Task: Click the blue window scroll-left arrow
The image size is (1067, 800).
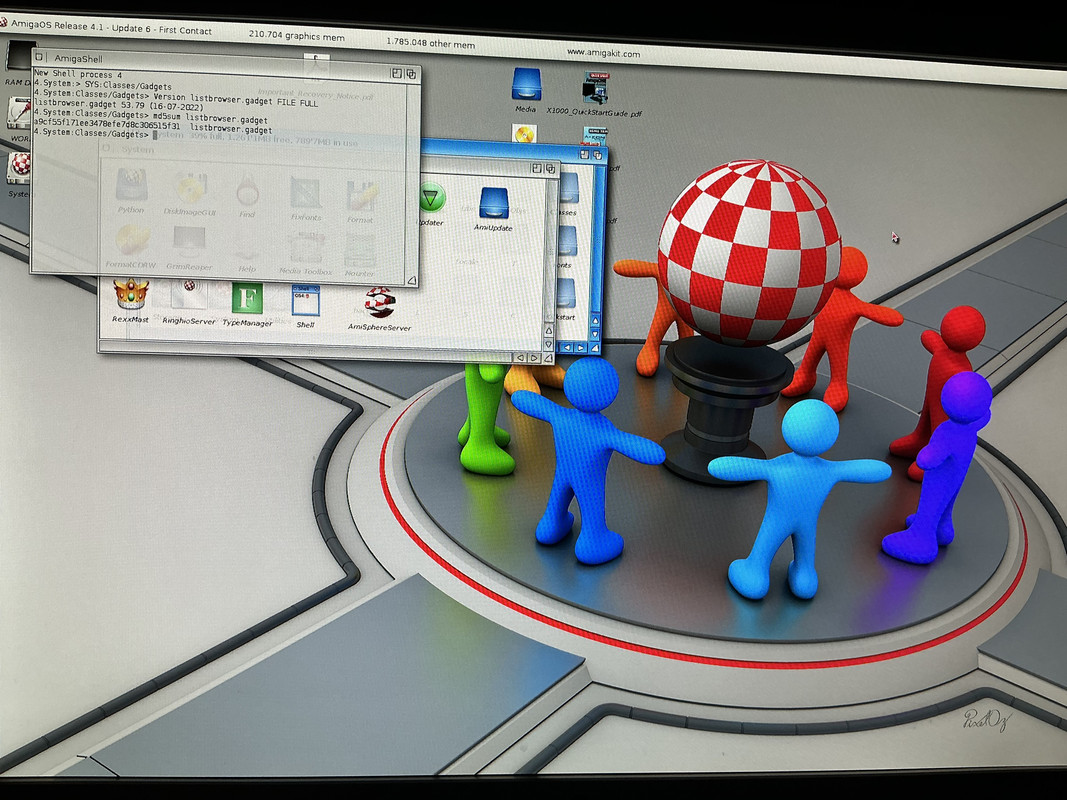Action: (x=566, y=347)
